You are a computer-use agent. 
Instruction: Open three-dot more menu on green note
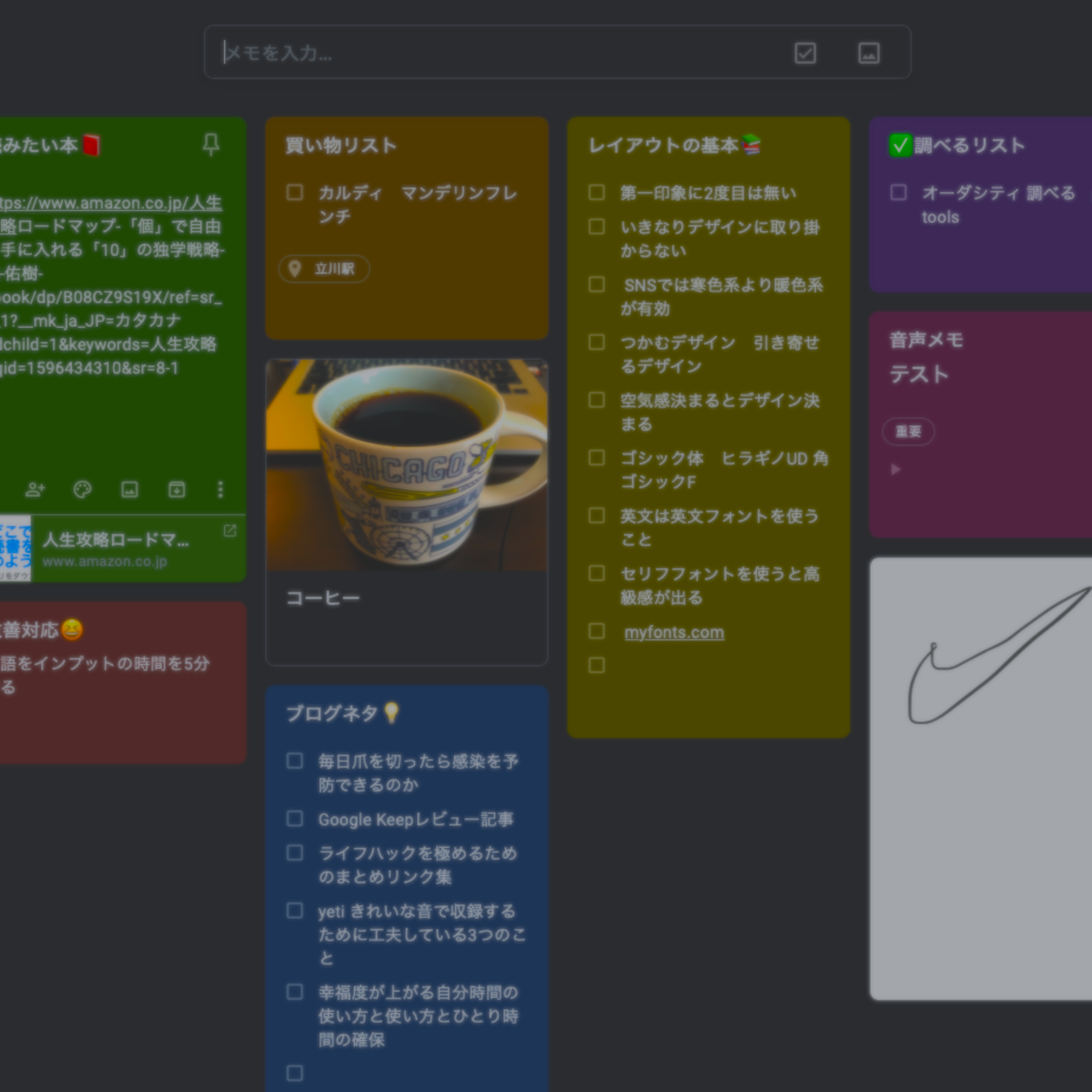pyautogui.click(x=221, y=490)
